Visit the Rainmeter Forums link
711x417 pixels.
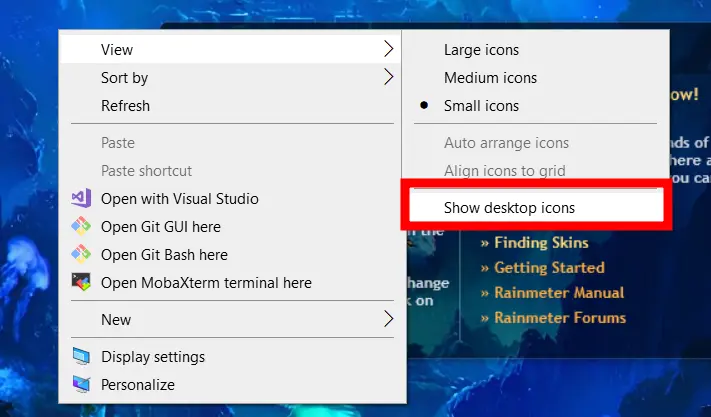(x=559, y=318)
